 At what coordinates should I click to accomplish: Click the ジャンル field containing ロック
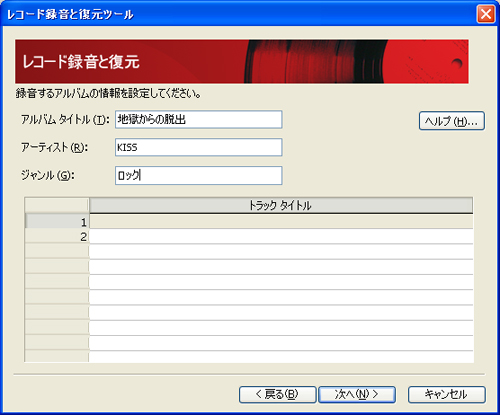[x=199, y=175]
